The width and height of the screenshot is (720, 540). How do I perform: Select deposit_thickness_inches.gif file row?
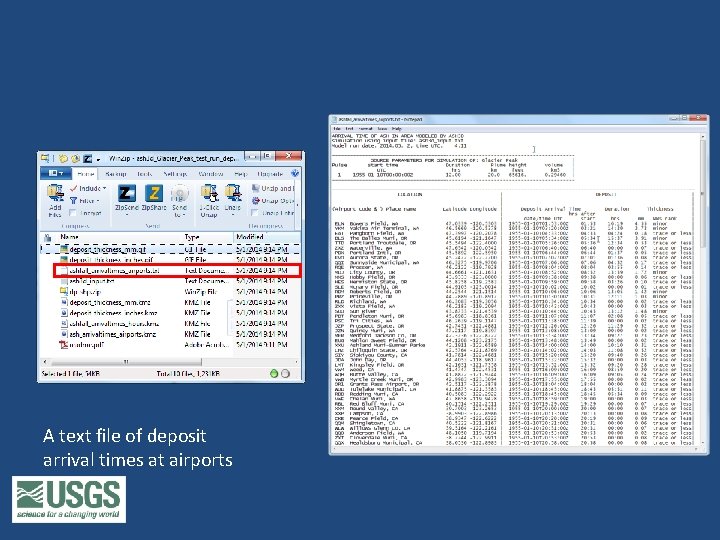(x=171, y=260)
